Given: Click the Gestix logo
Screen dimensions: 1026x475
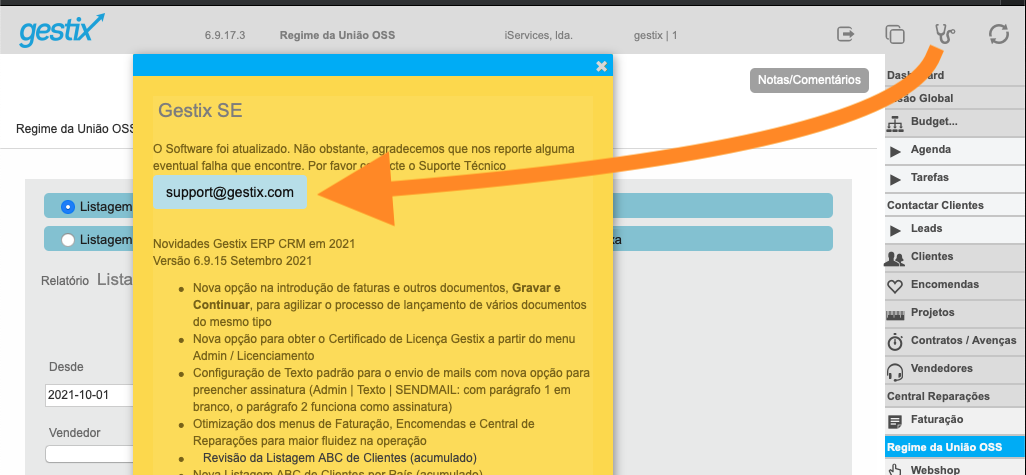Looking at the screenshot, I should [x=62, y=29].
